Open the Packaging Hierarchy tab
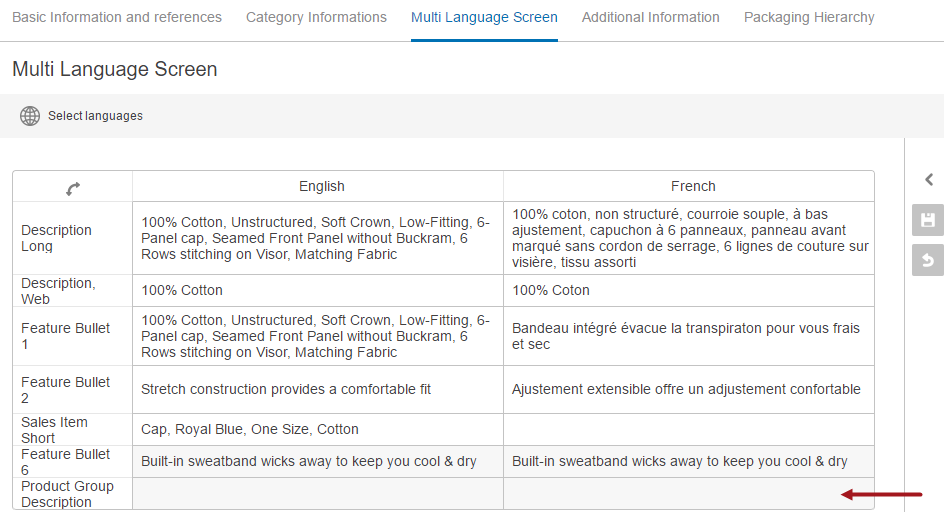Screen dimensions: 944x512 point(809,17)
